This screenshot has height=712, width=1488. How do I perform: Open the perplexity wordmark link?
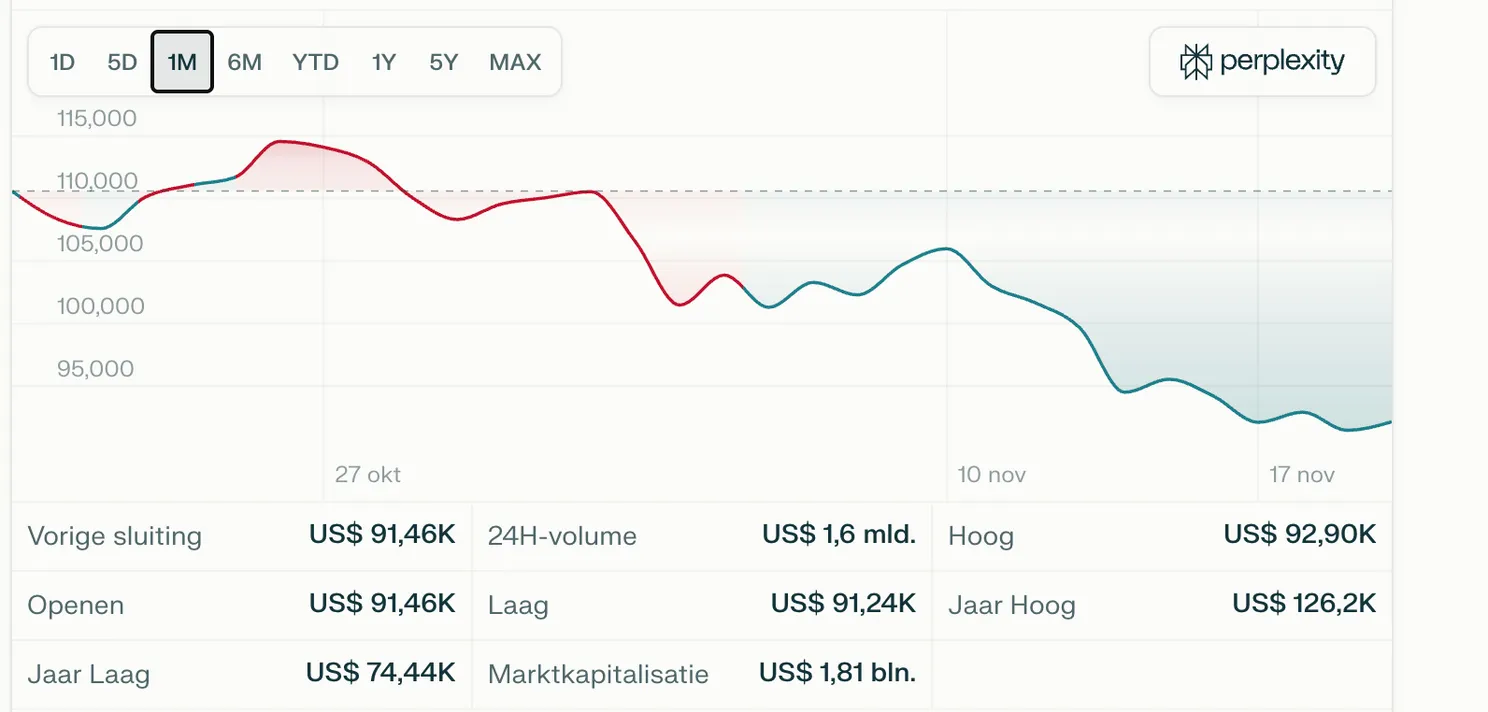point(1282,62)
